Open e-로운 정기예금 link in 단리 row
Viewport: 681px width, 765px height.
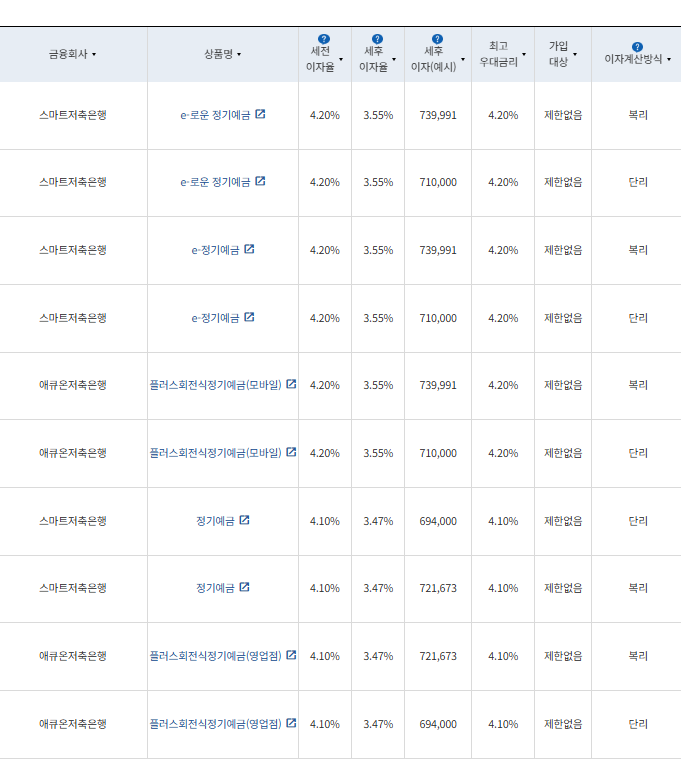(215, 182)
